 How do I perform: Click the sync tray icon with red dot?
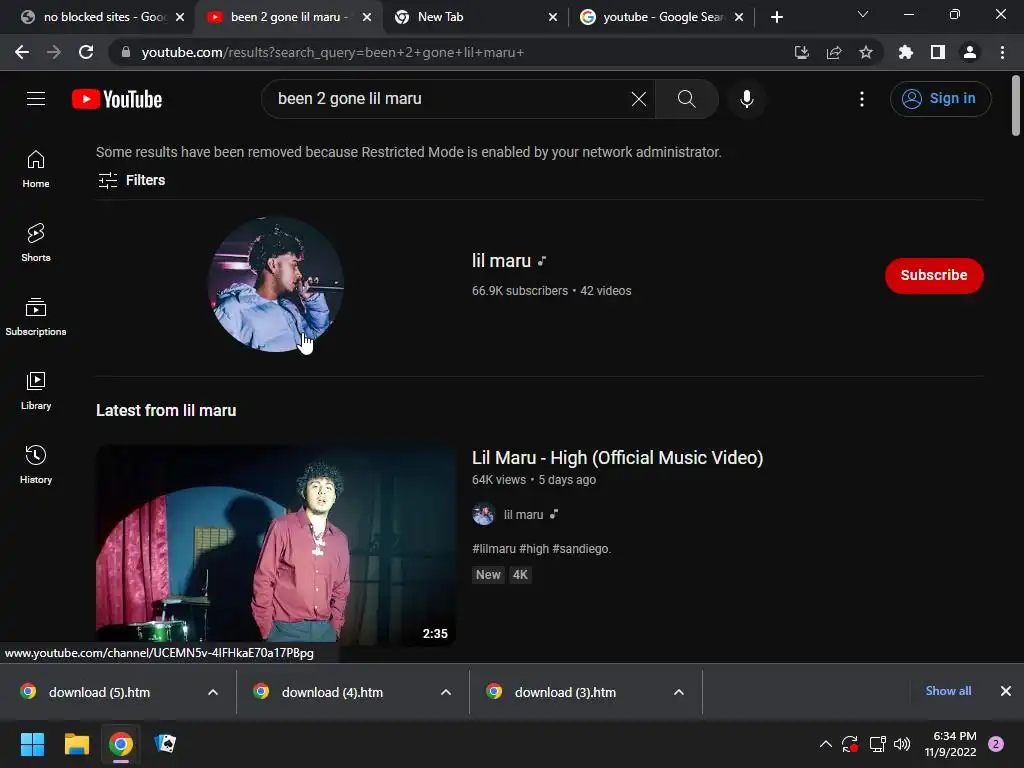850,744
